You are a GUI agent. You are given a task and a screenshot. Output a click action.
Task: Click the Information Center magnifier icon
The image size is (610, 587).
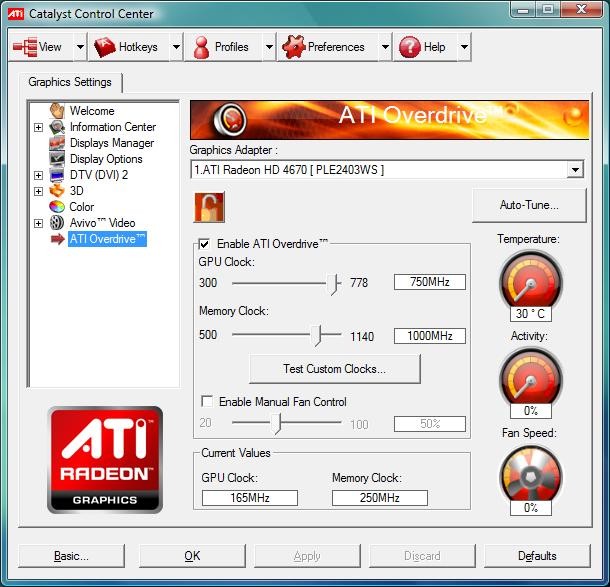57,127
